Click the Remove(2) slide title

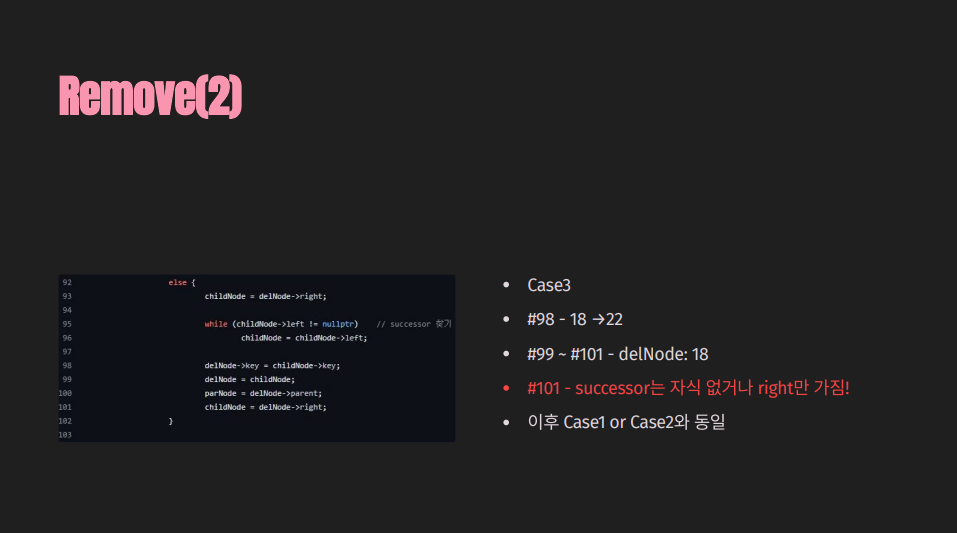point(150,96)
